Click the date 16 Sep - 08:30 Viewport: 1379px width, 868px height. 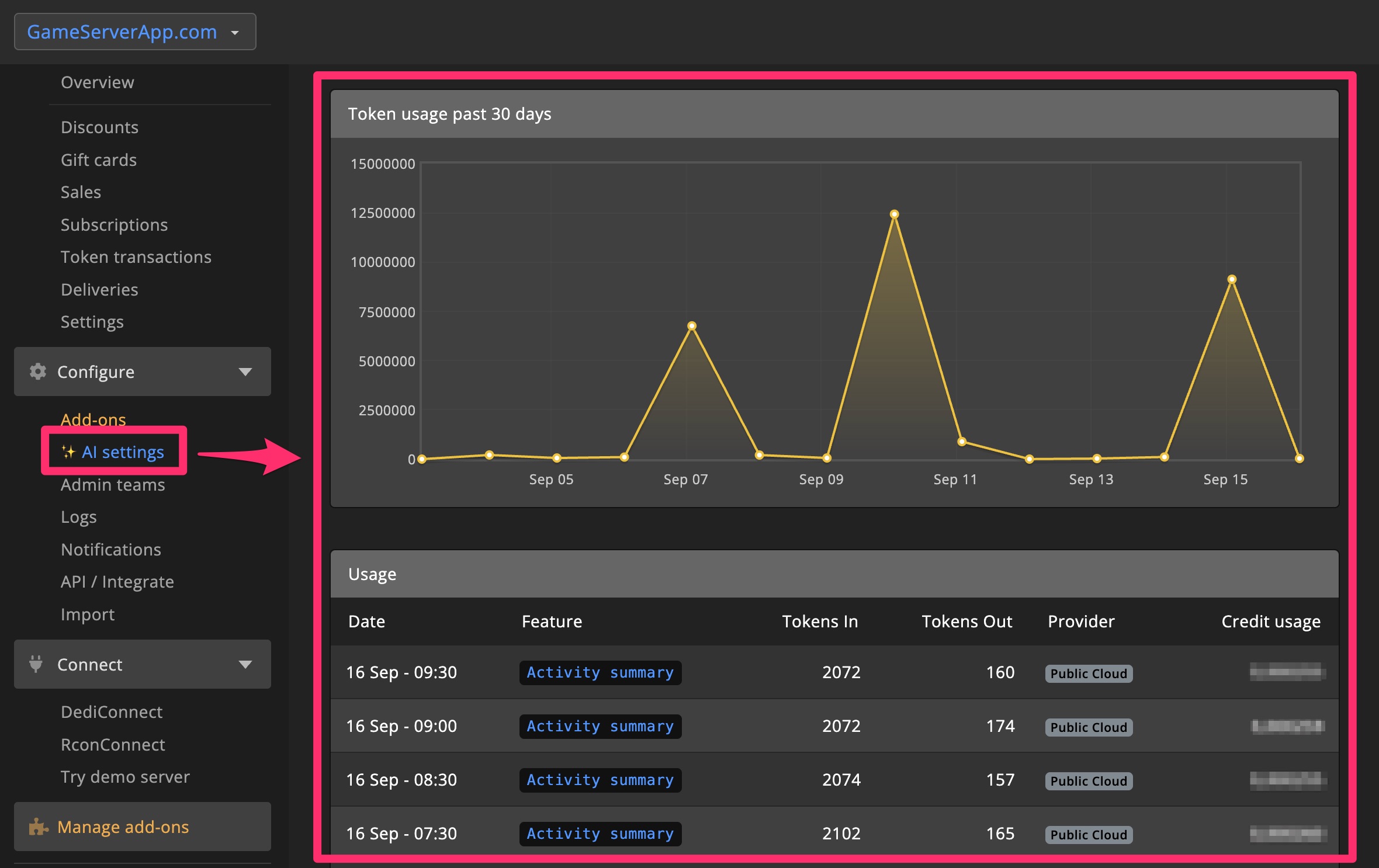click(401, 780)
